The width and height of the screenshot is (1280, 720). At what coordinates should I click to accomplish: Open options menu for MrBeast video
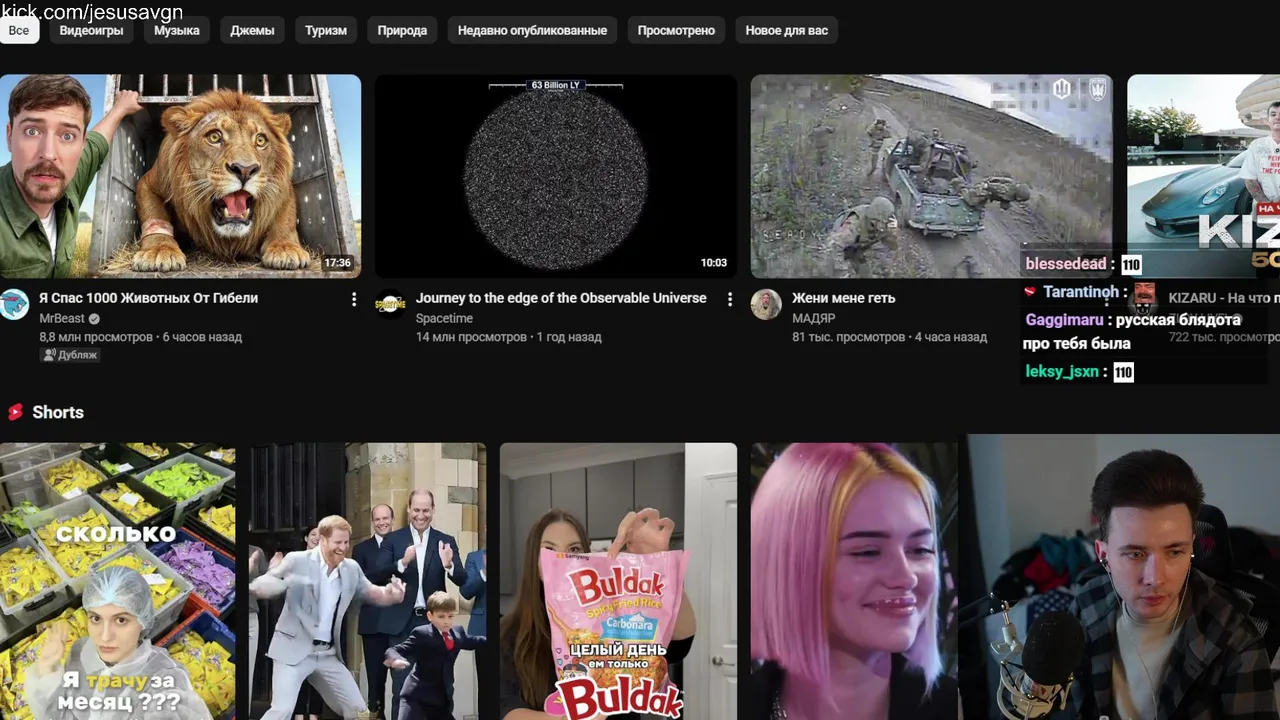[x=354, y=299]
